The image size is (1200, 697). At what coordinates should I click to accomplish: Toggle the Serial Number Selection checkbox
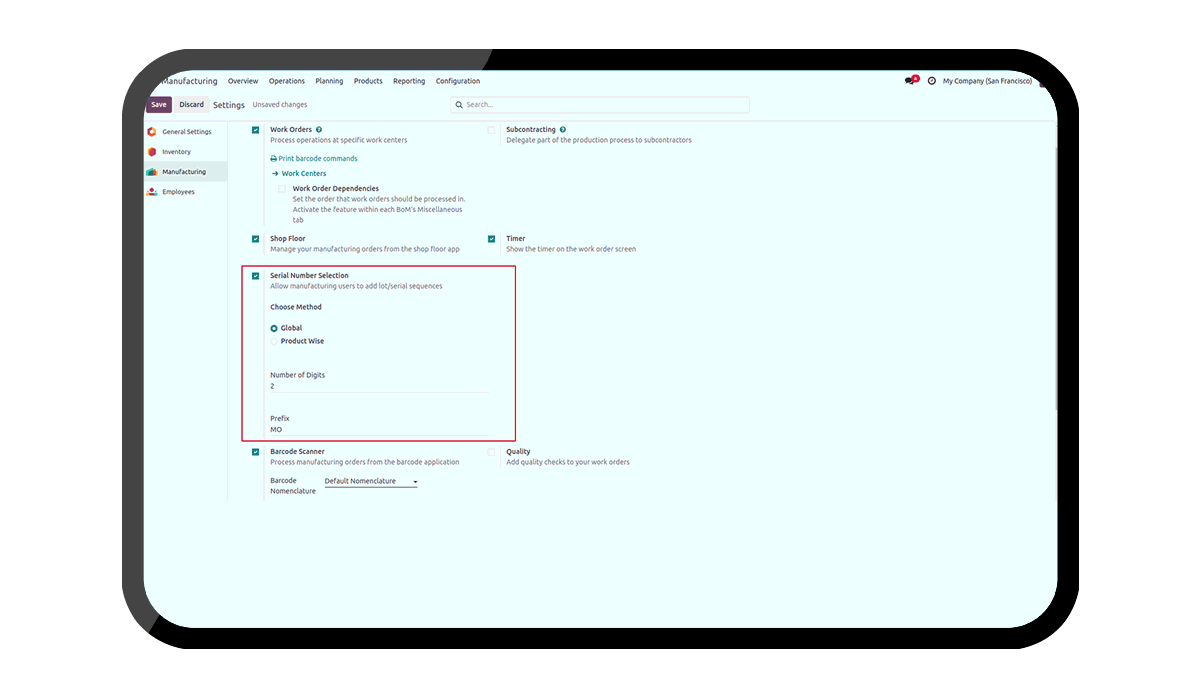(x=255, y=276)
